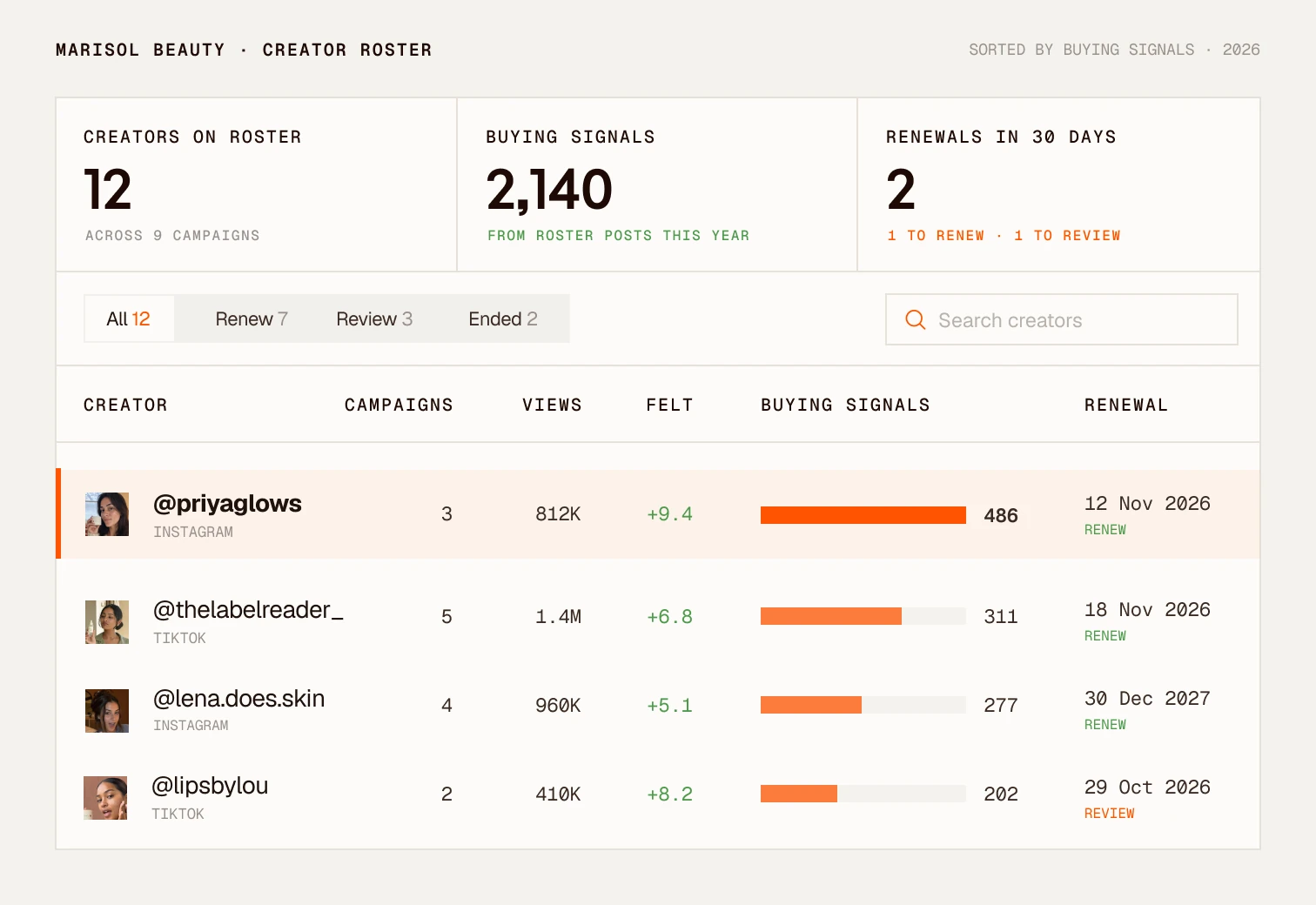Sort by the FELT column header
Image resolution: width=1316 pixels, height=905 pixels.
click(669, 405)
